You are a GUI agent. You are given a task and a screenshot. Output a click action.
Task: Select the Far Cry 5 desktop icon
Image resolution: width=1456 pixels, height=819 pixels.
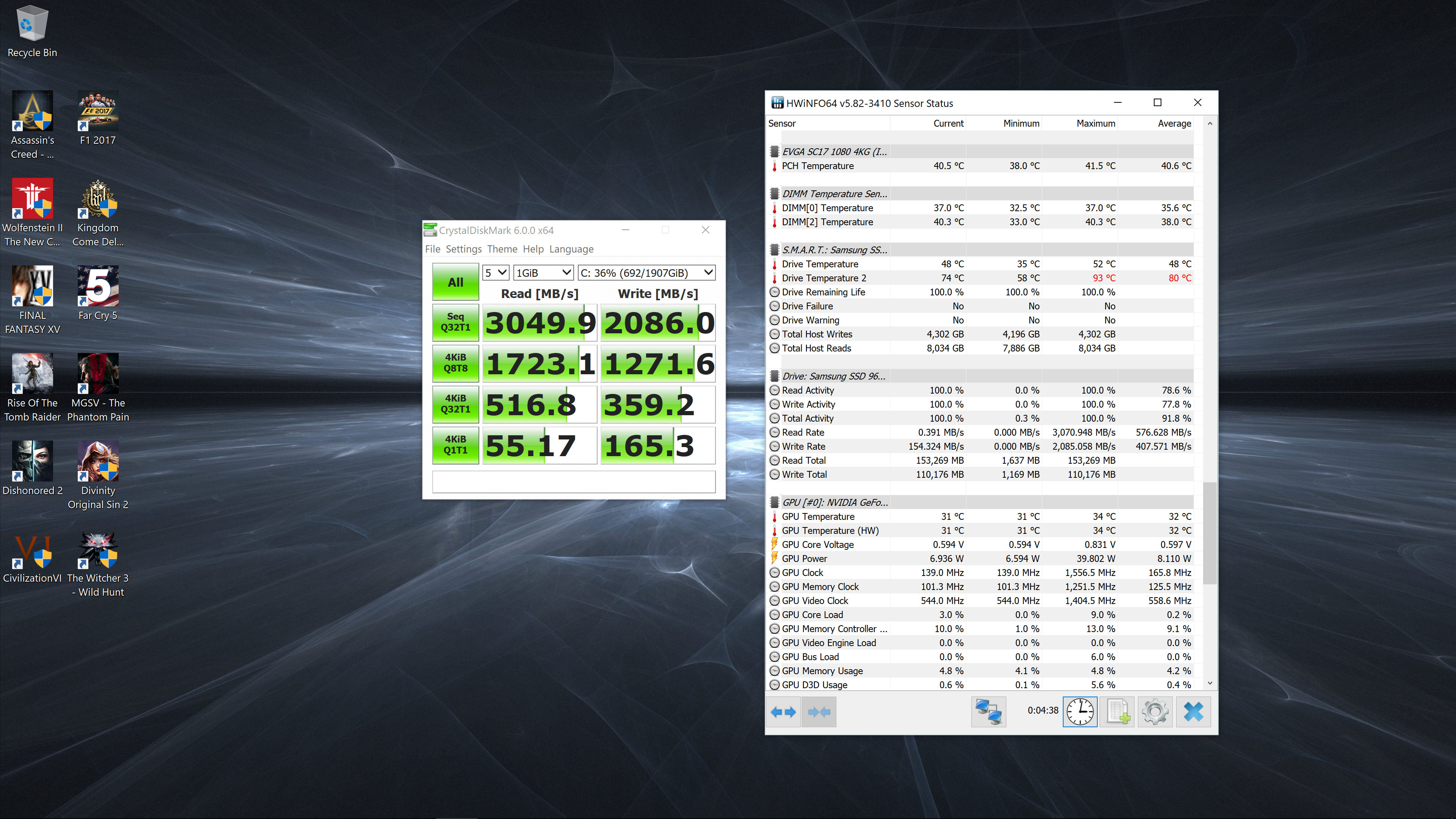click(x=98, y=293)
